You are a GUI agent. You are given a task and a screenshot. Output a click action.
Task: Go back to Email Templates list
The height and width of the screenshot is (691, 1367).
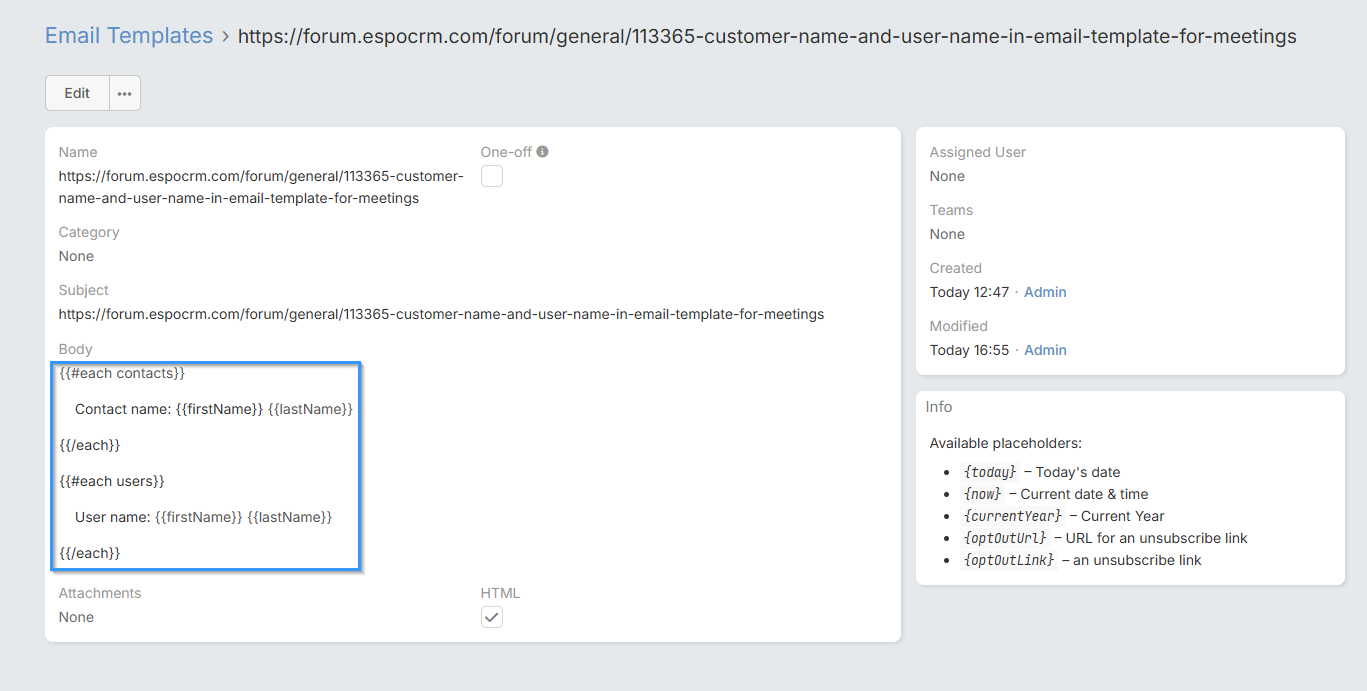pyautogui.click(x=129, y=36)
